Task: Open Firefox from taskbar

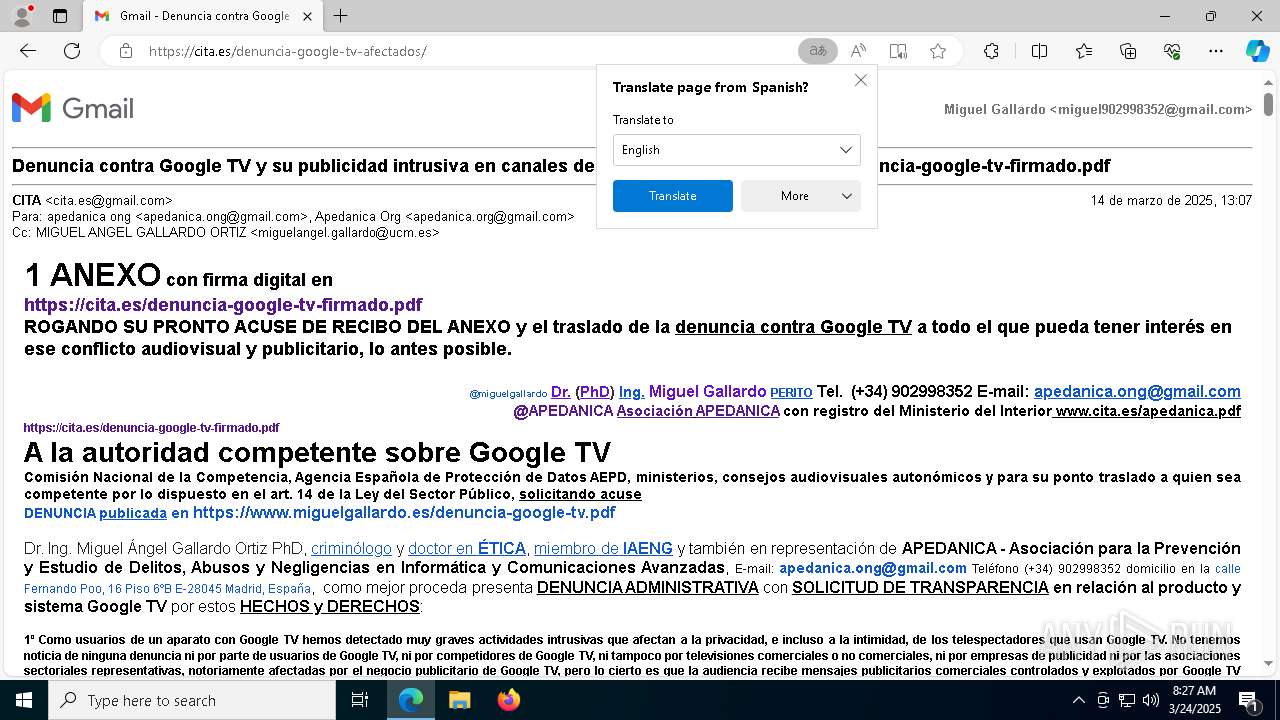Action: click(x=508, y=700)
